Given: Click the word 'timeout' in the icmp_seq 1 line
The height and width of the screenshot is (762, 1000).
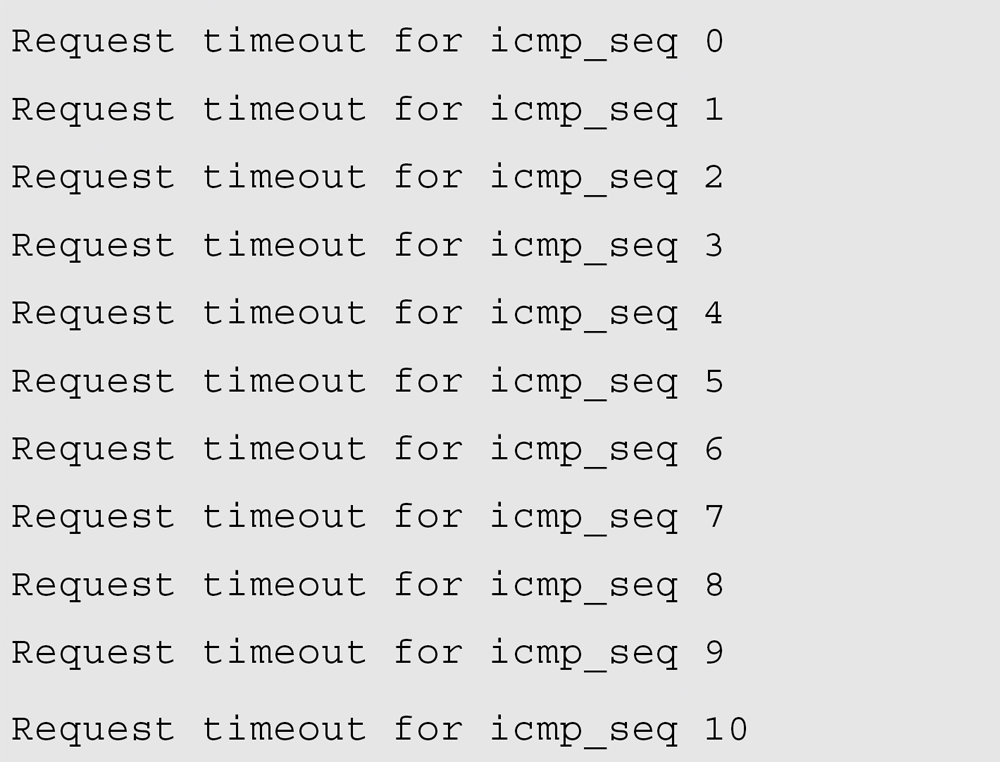Looking at the screenshot, I should pyautogui.click(x=284, y=108).
